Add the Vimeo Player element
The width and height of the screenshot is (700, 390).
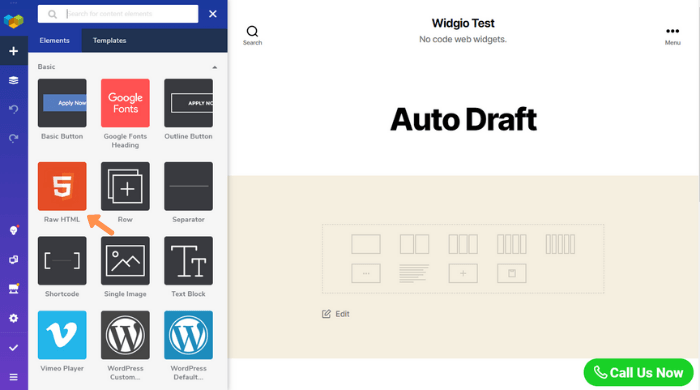62,335
